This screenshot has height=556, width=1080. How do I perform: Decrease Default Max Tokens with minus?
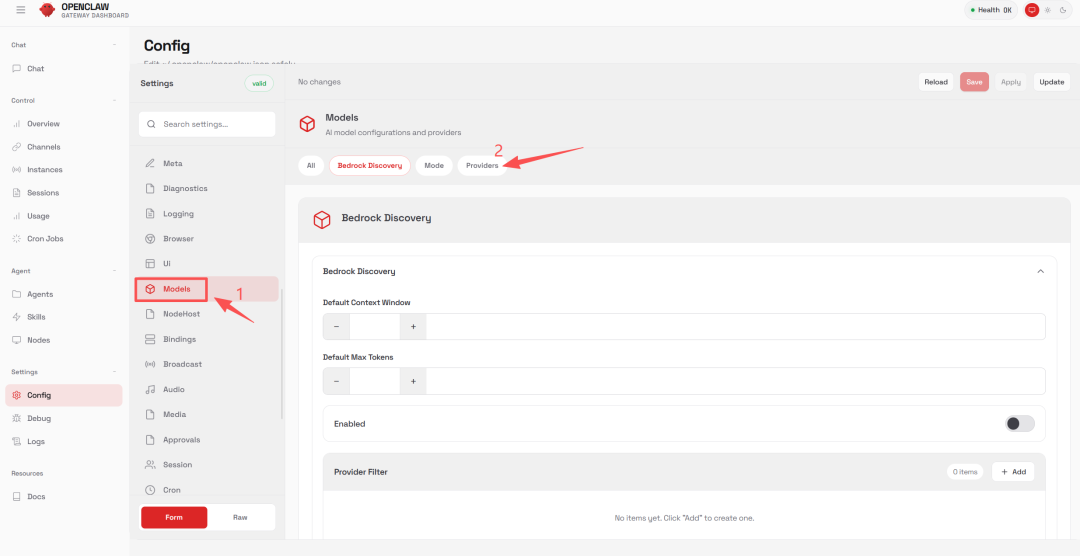(336, 381)
